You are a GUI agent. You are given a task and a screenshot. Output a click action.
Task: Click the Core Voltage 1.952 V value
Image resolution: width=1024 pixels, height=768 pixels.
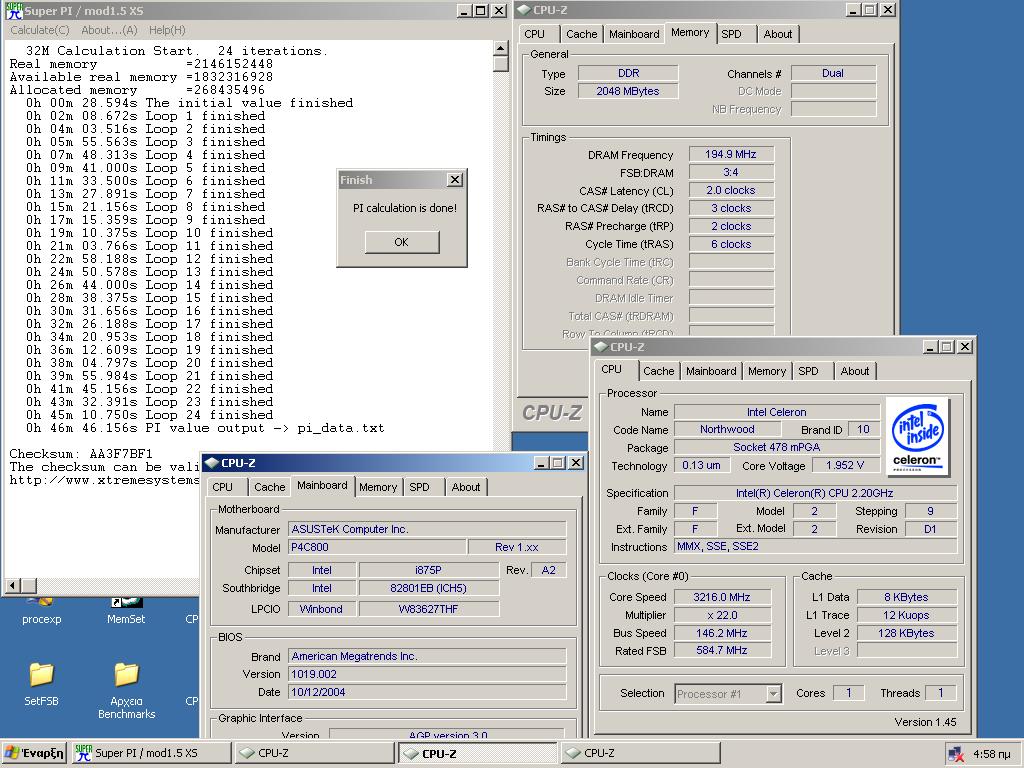pos(845,465)
